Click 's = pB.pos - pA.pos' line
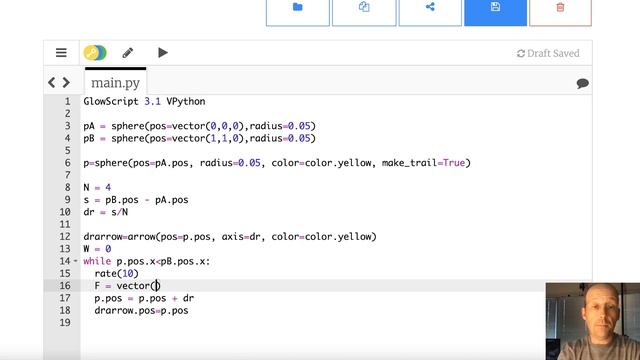640x360 pixels. click(136, 200)
